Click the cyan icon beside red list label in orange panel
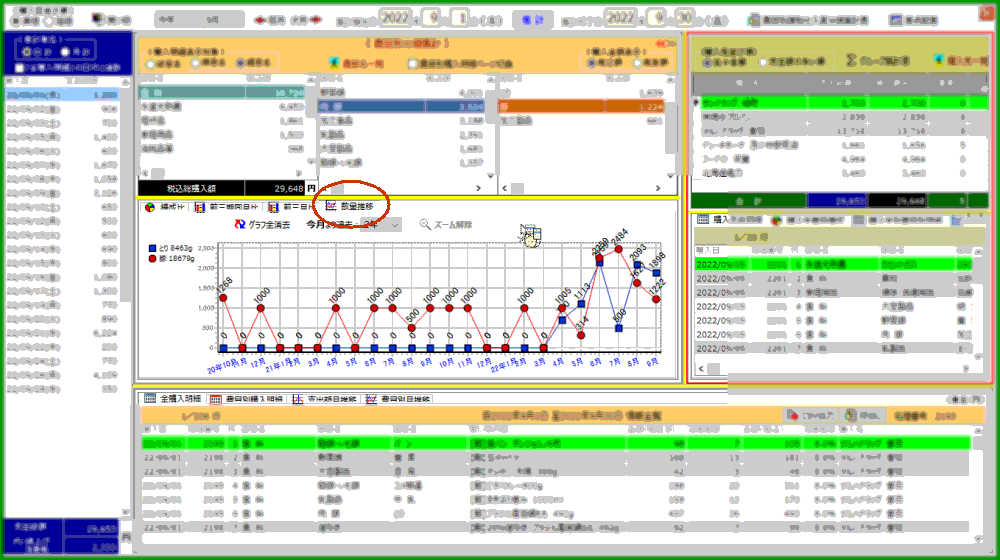 [334, 63]
